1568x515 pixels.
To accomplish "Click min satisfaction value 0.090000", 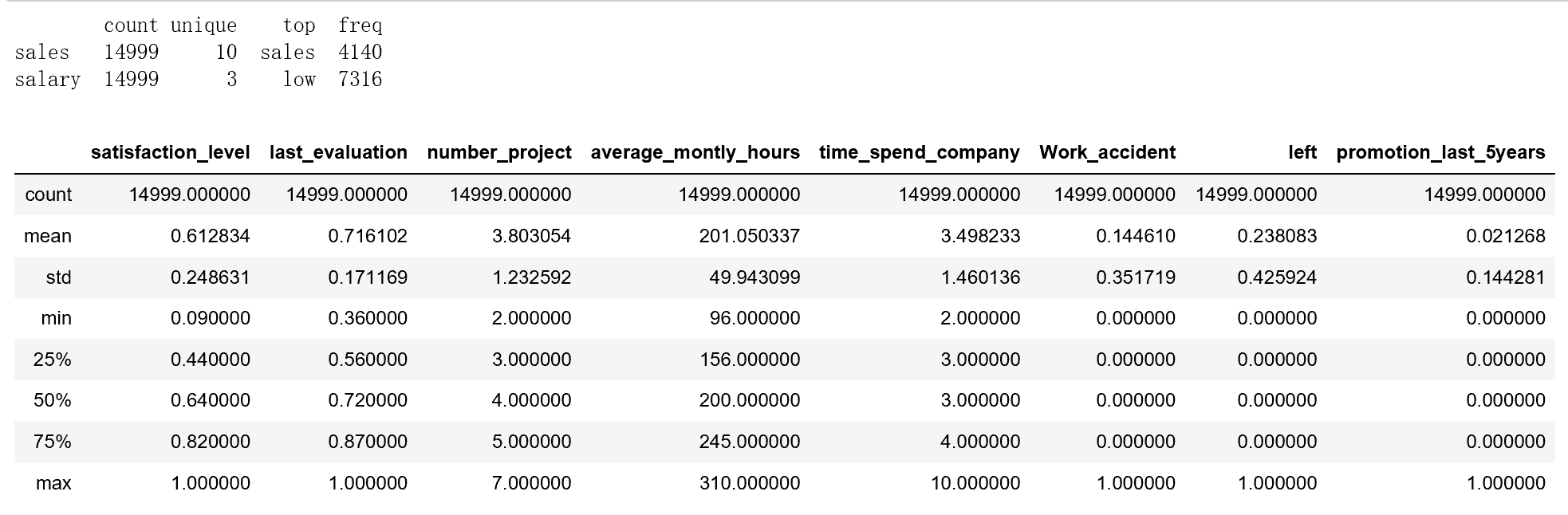I will point(211,318).
